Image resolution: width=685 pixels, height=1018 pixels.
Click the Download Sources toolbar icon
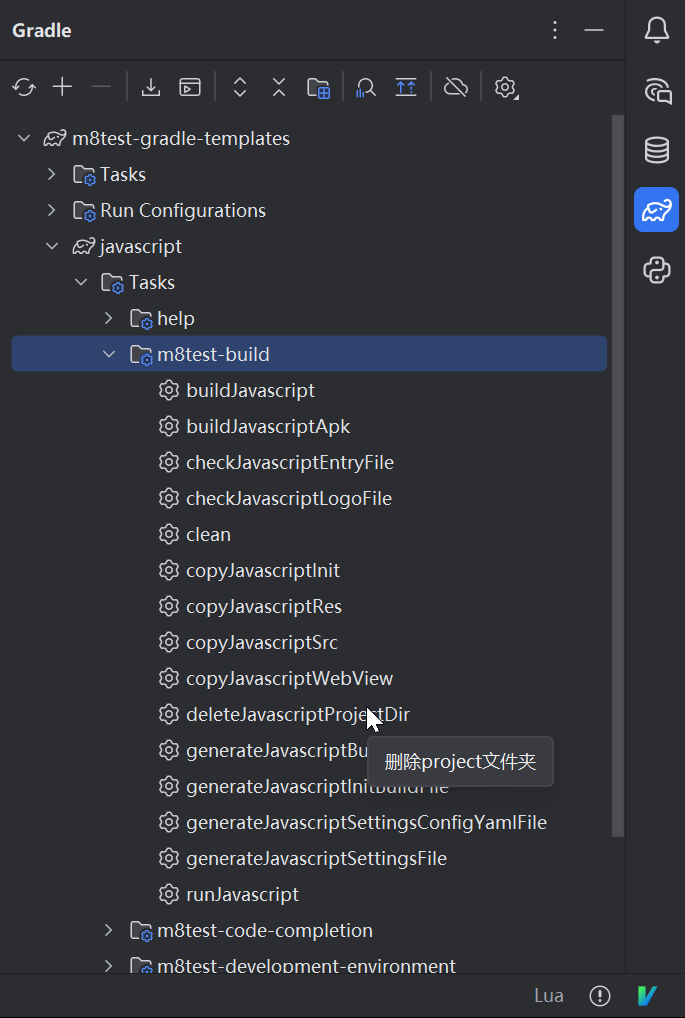pyautogui.click(x=151, y=87)
